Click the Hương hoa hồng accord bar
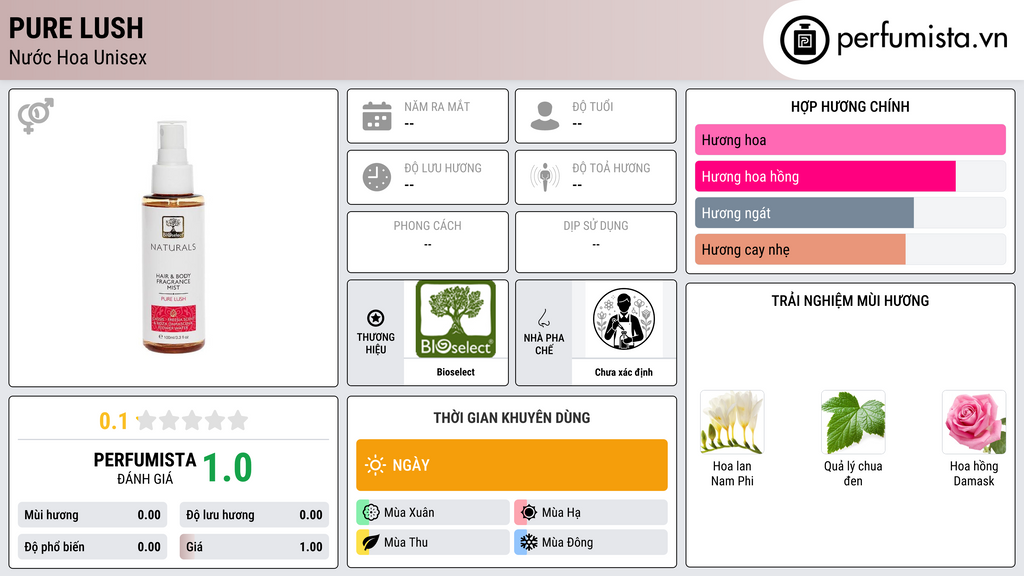Viewport: 1024px width, 576px height. 850,176
